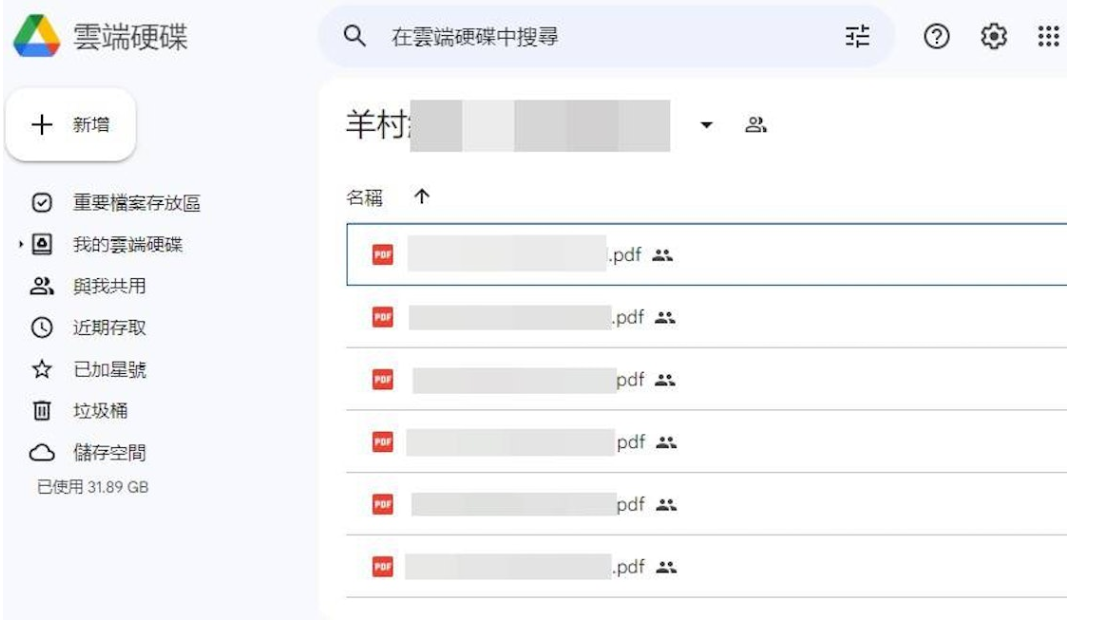
Task: Click the Google Drive logo
Action: [35, 37]
